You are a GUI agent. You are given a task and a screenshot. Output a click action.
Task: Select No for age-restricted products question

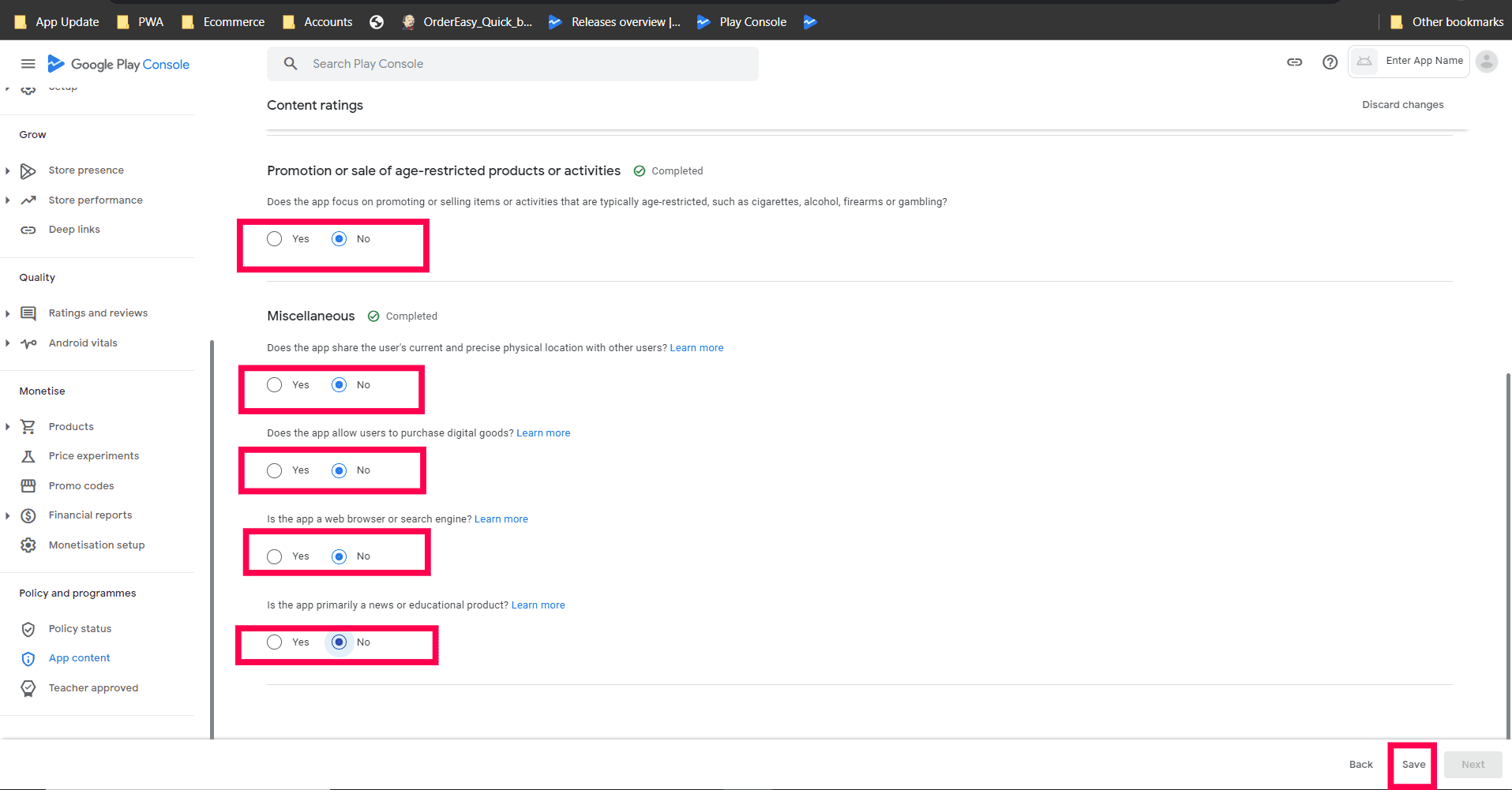click(339, 239)
